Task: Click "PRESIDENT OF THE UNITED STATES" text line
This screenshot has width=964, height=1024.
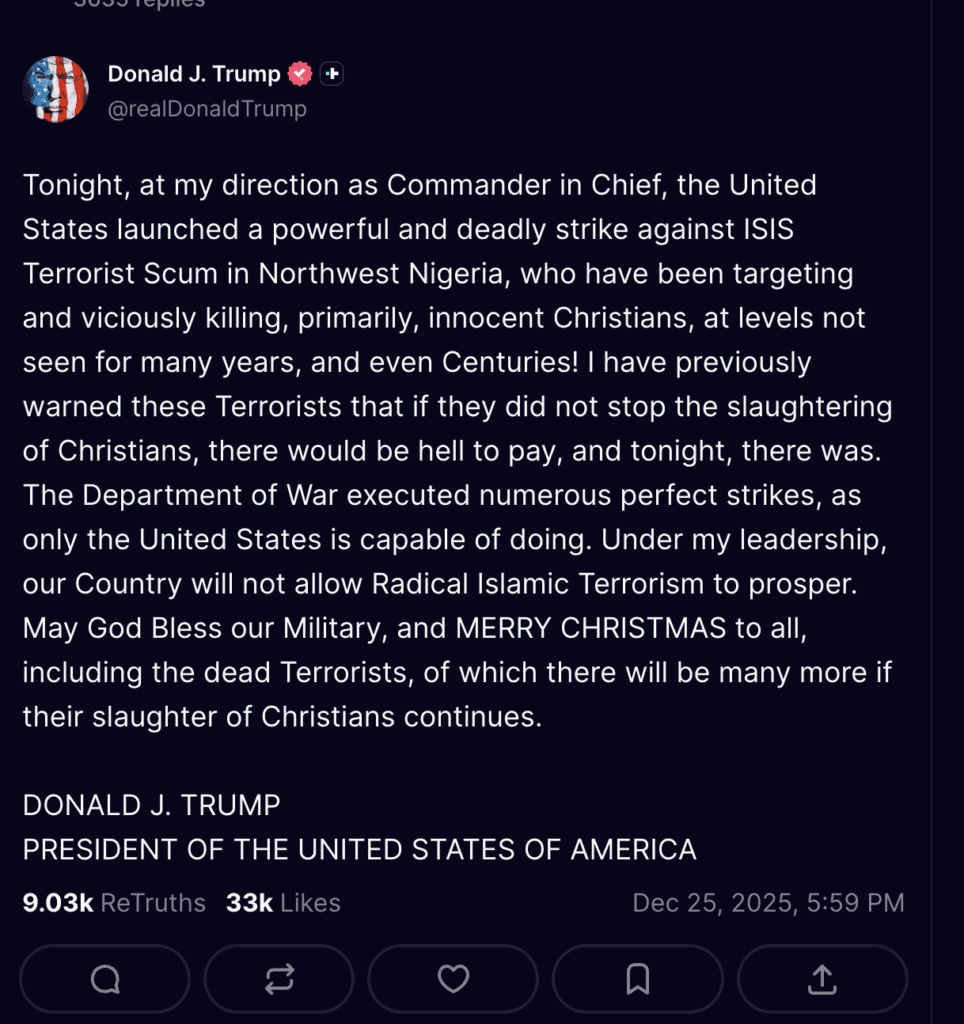Action: (x=359, y=850)
